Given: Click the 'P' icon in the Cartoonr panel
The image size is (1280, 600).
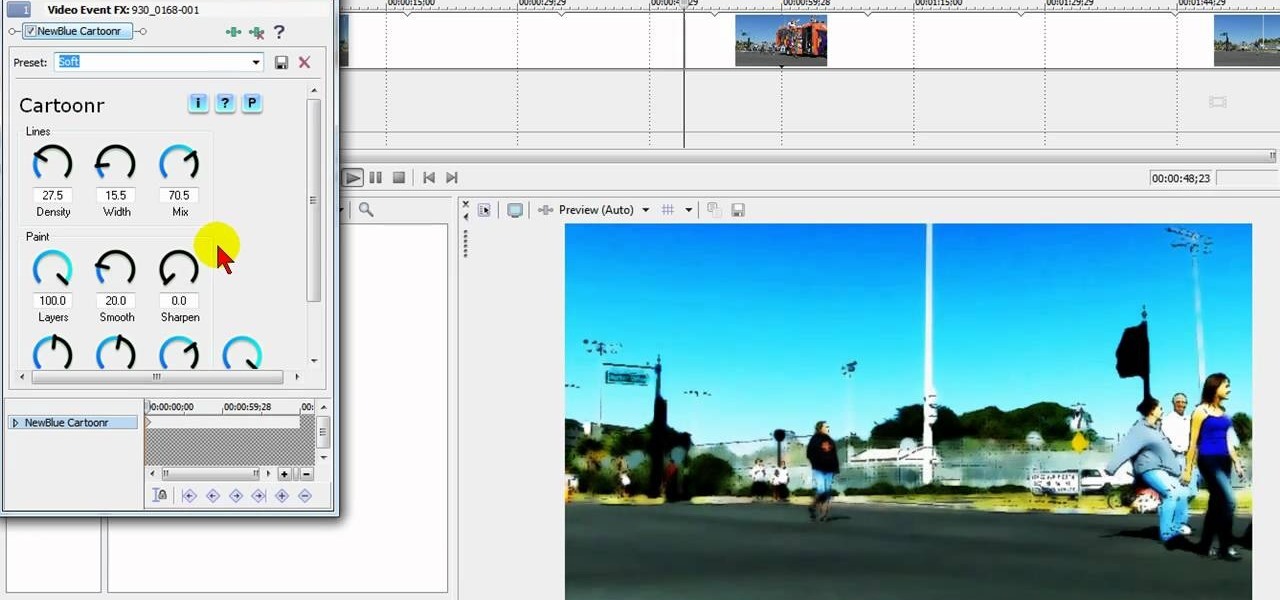Looking at the screenshot, I should [x=252, y=103].
